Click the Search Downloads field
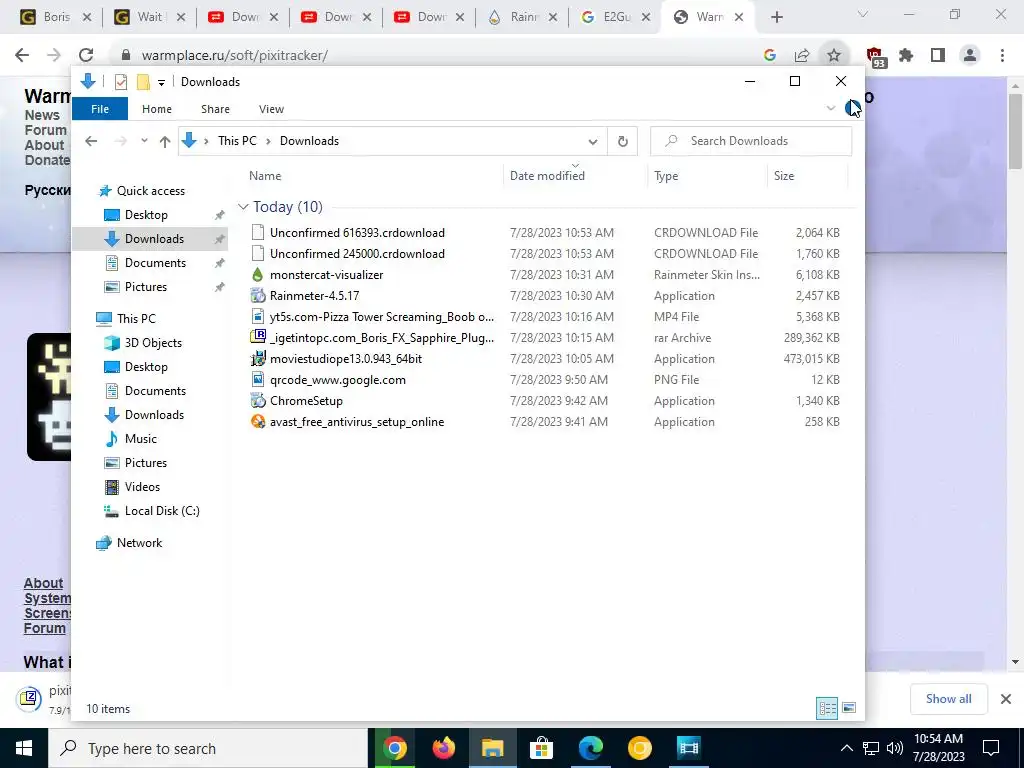Screen dimensions: 1024x768 (751, 141)
